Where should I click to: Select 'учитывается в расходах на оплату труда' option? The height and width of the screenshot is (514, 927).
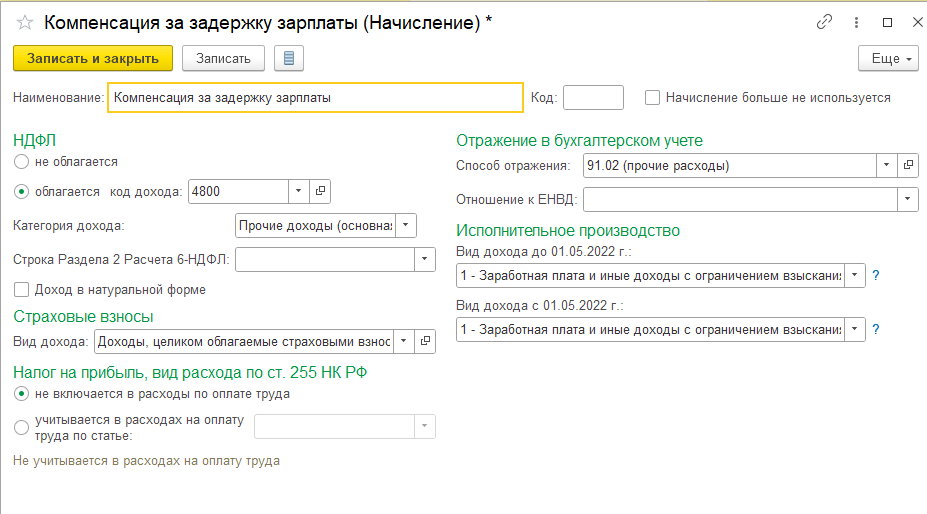[21, 427]
